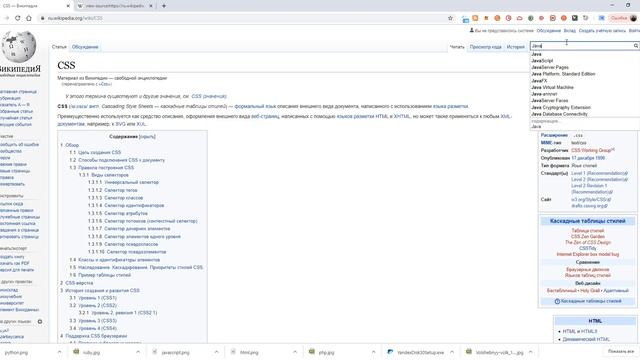
Task: Open the browser home page icon
Action: (29, 18)
